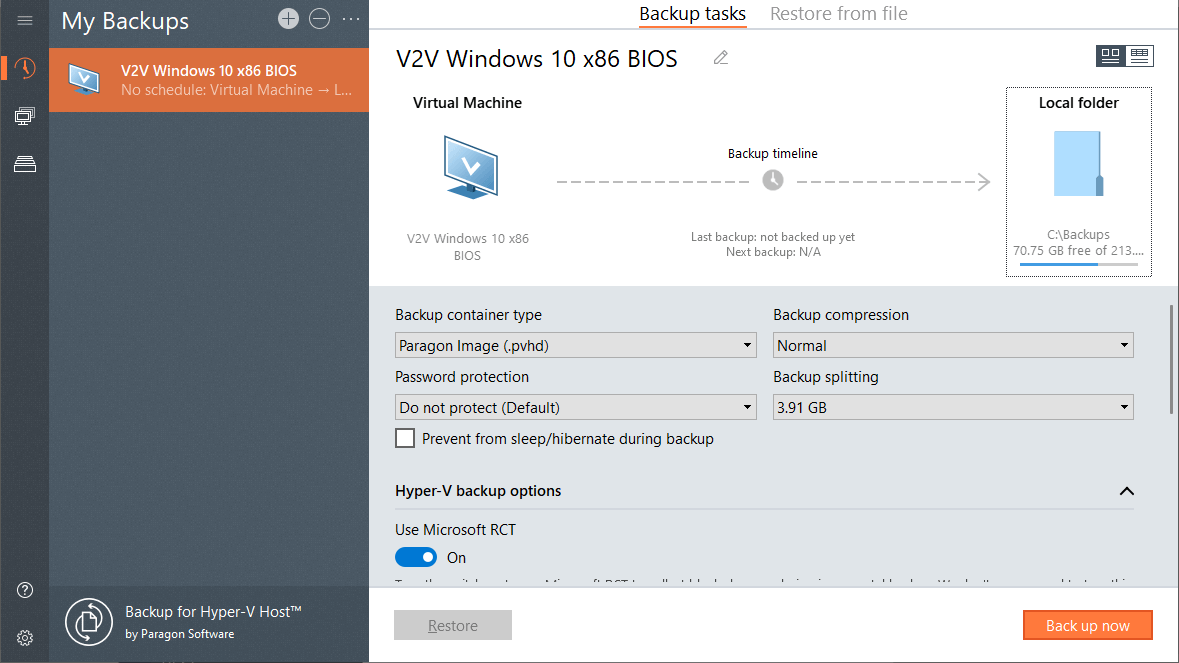This screenshot has width=1179, height=663.
Task: Open the hamburger menu in sidebar
Action: [x=24, y=21]
